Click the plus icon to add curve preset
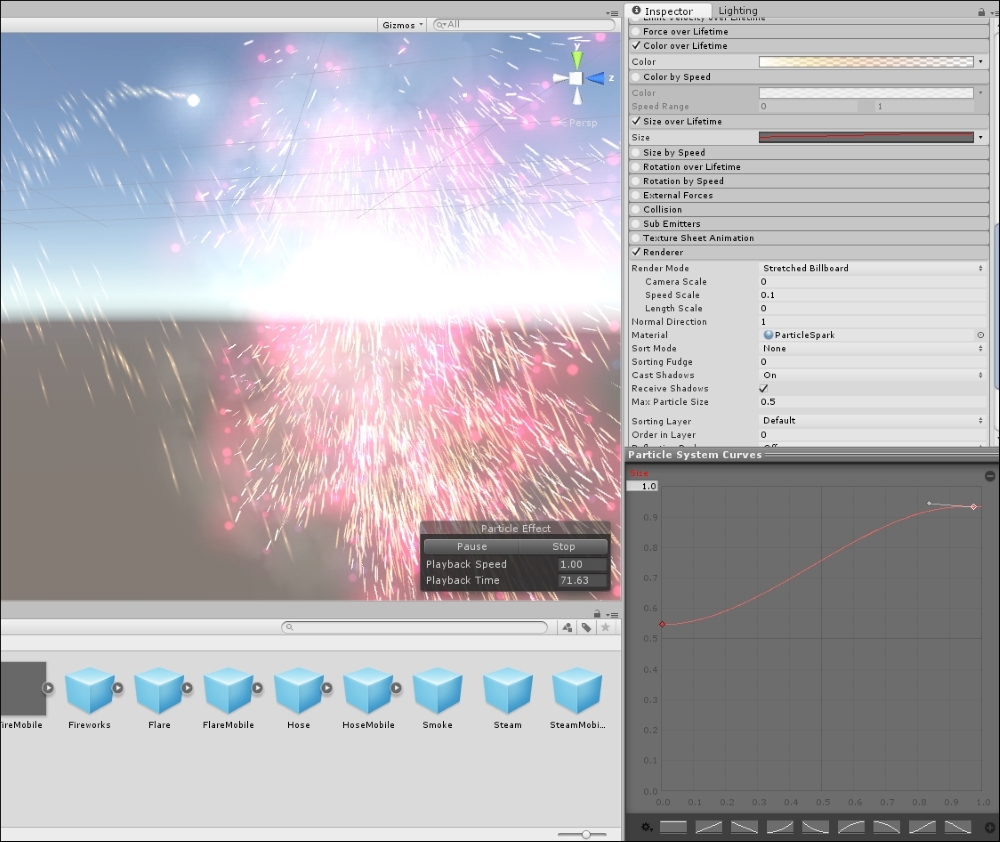Image resolution: width=1000 pixels, height=842 pixels. pos(990,827)
